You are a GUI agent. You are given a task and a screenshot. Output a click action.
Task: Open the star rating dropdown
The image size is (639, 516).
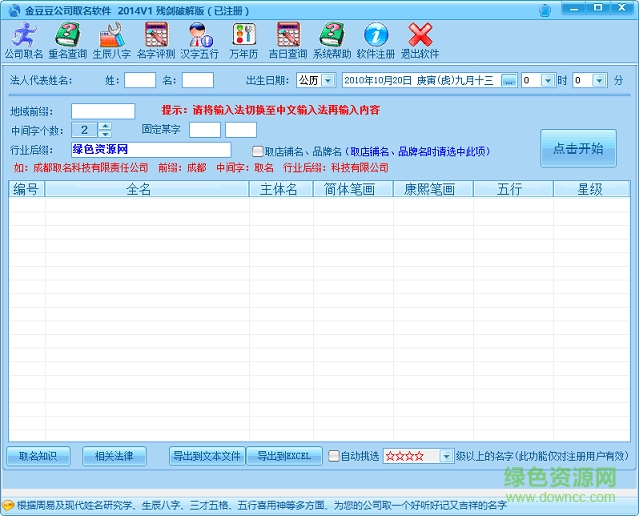pos(446,456)
